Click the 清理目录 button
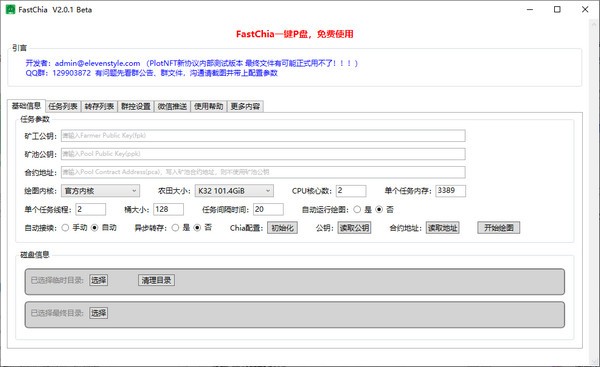Image resolution: width=600 pixels, height=367 pixels. [156, 280]
